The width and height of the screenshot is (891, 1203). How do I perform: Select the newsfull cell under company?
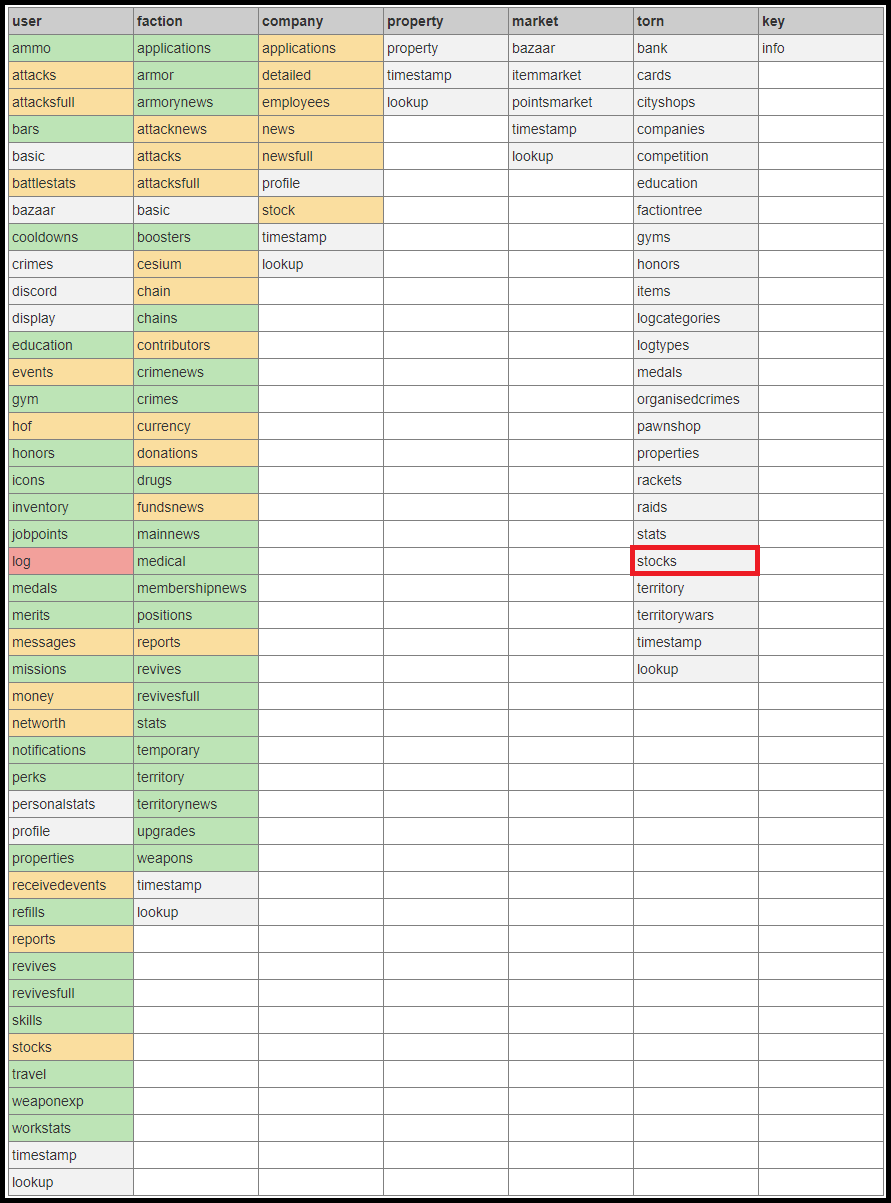pos(321,156)
